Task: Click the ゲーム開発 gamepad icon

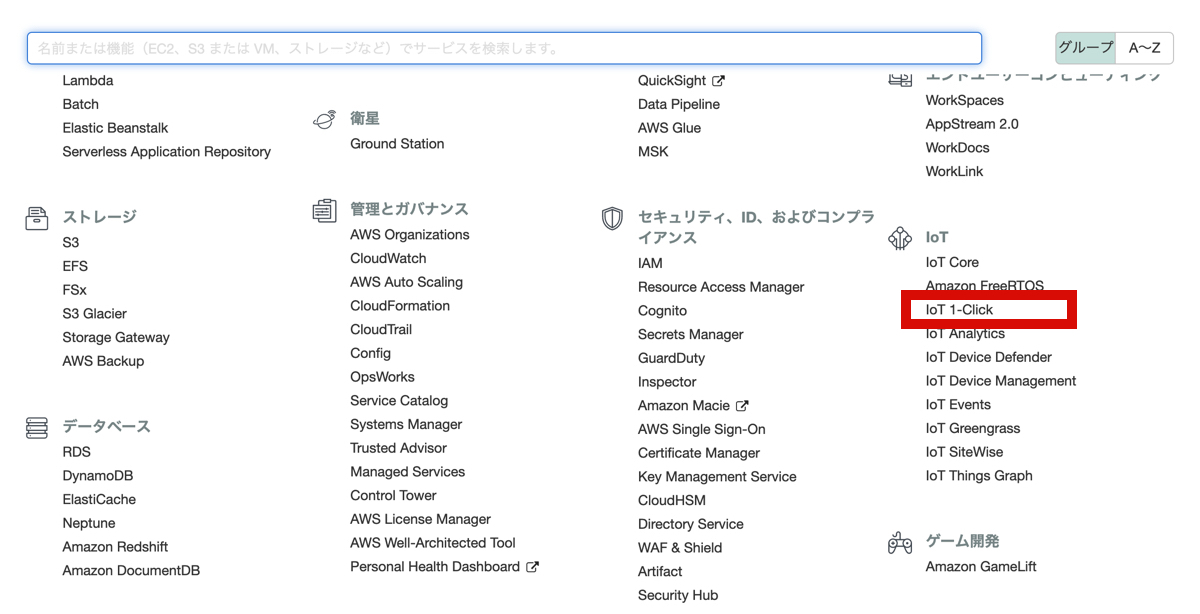Action: point(899,543)
